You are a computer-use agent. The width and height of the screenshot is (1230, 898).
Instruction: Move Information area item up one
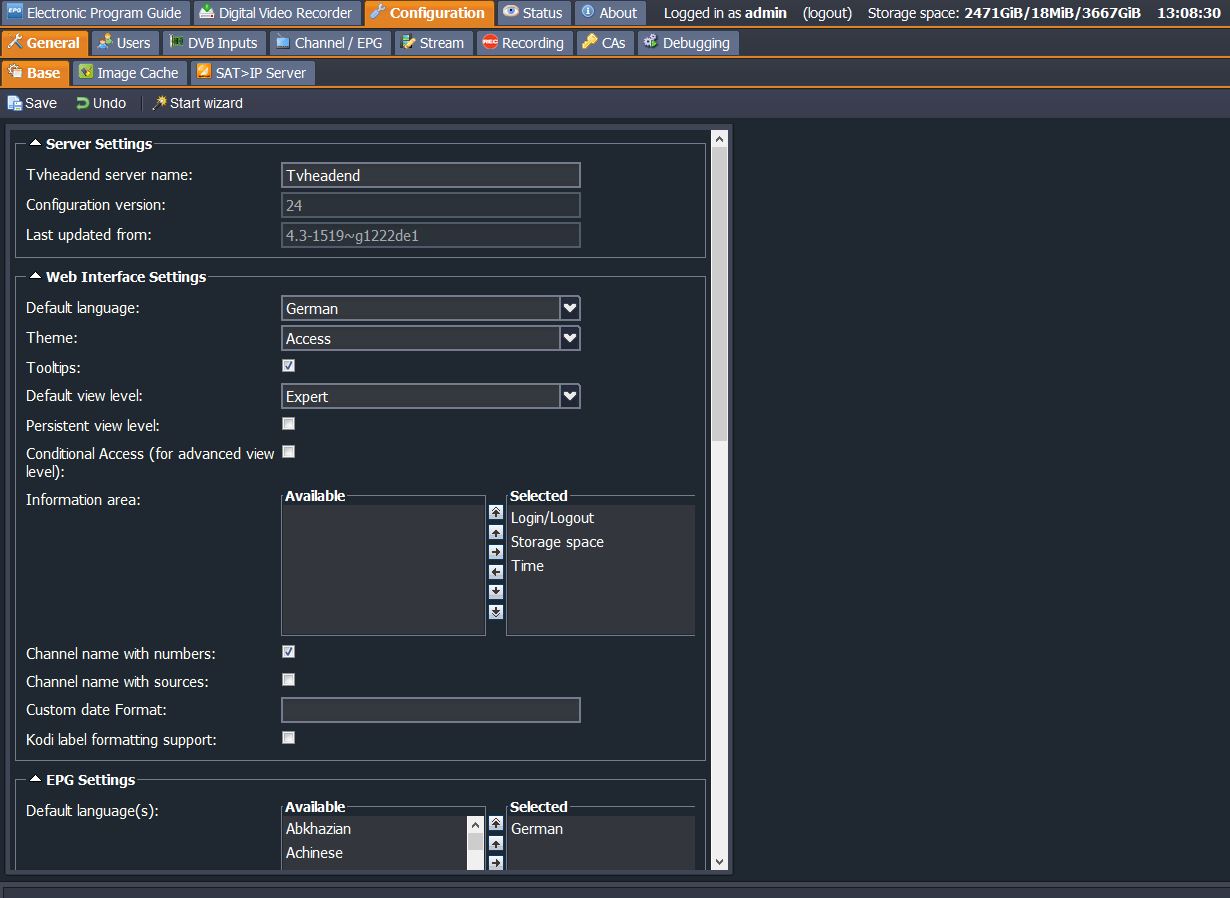(x=496, y=532)
